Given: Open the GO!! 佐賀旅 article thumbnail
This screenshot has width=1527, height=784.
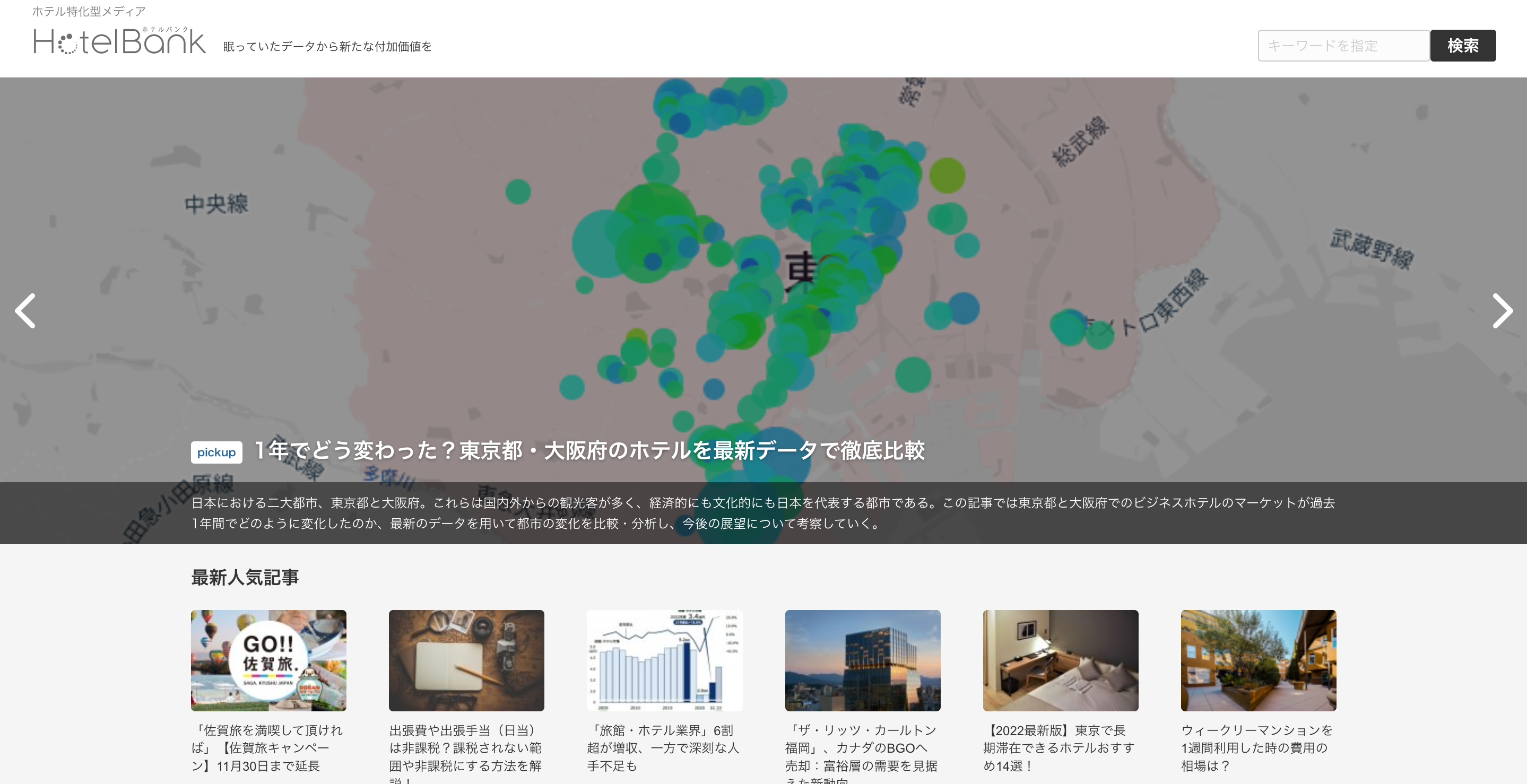Looking at the screenshot, I should (x=268, y=660).
